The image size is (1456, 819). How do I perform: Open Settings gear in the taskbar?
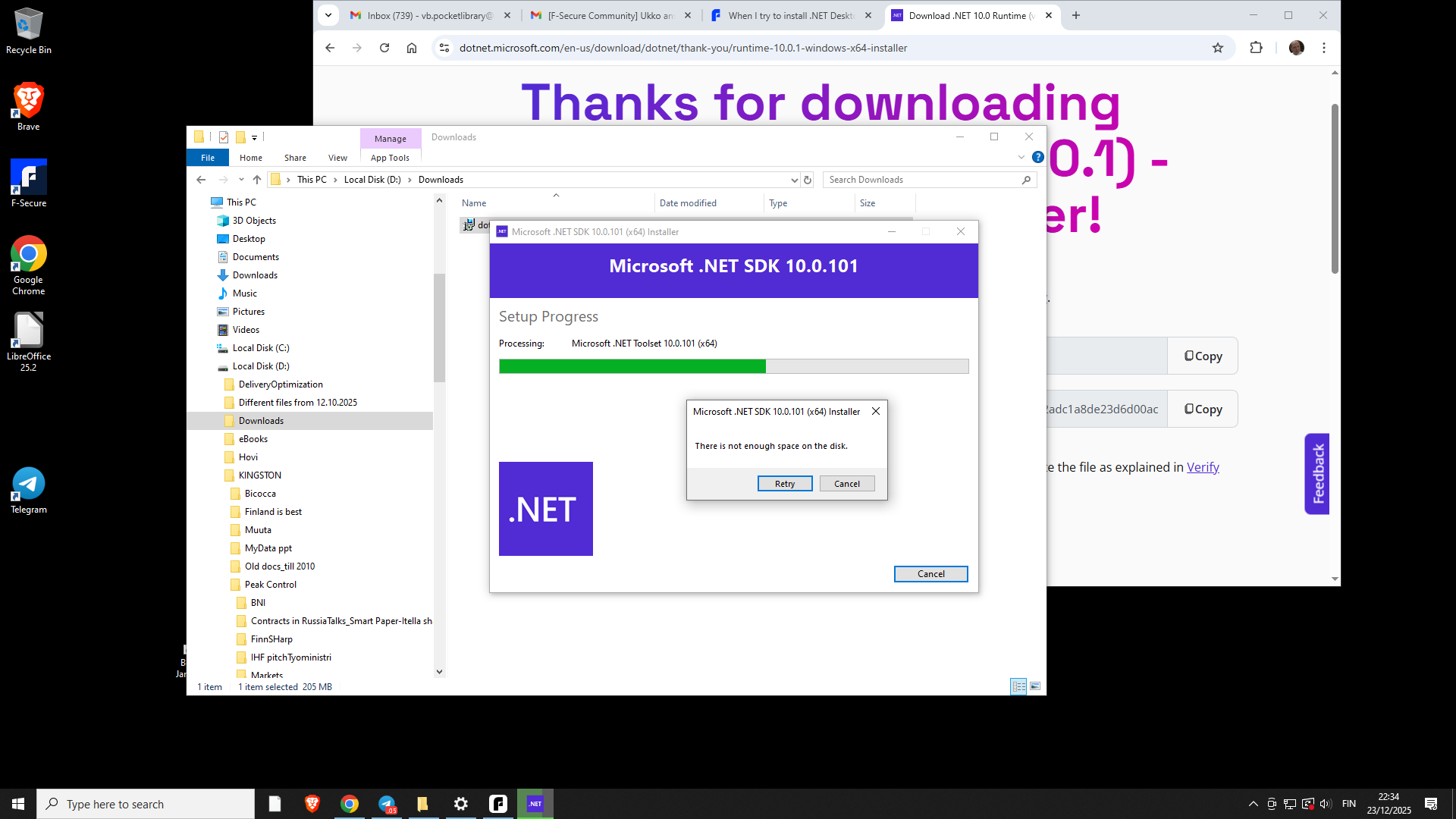[x=461, y=804]
